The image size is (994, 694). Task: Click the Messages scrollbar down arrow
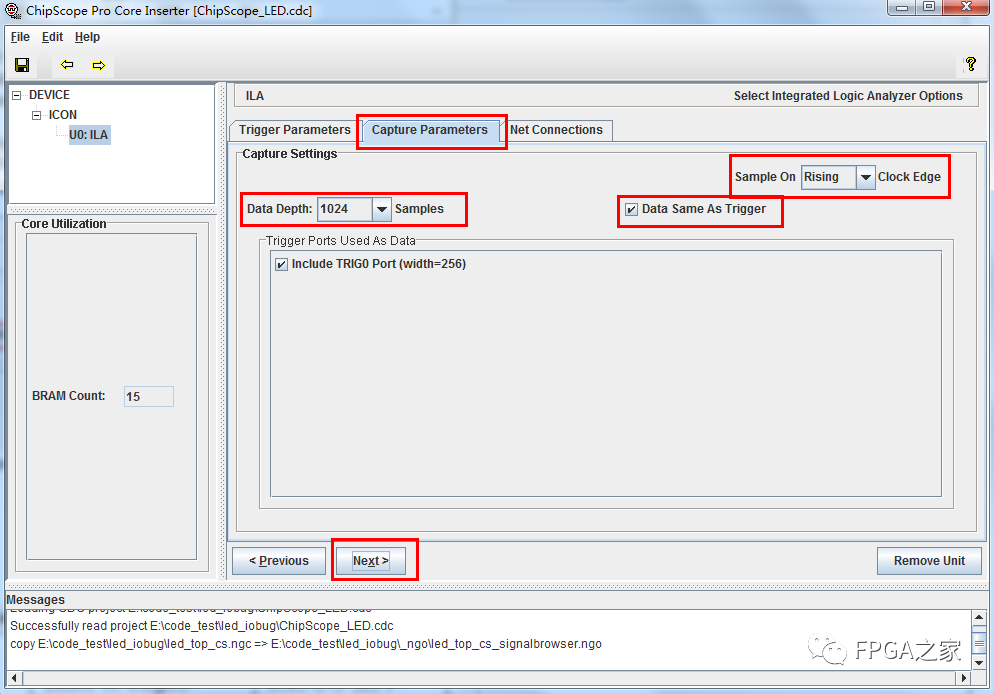(979, 663)
